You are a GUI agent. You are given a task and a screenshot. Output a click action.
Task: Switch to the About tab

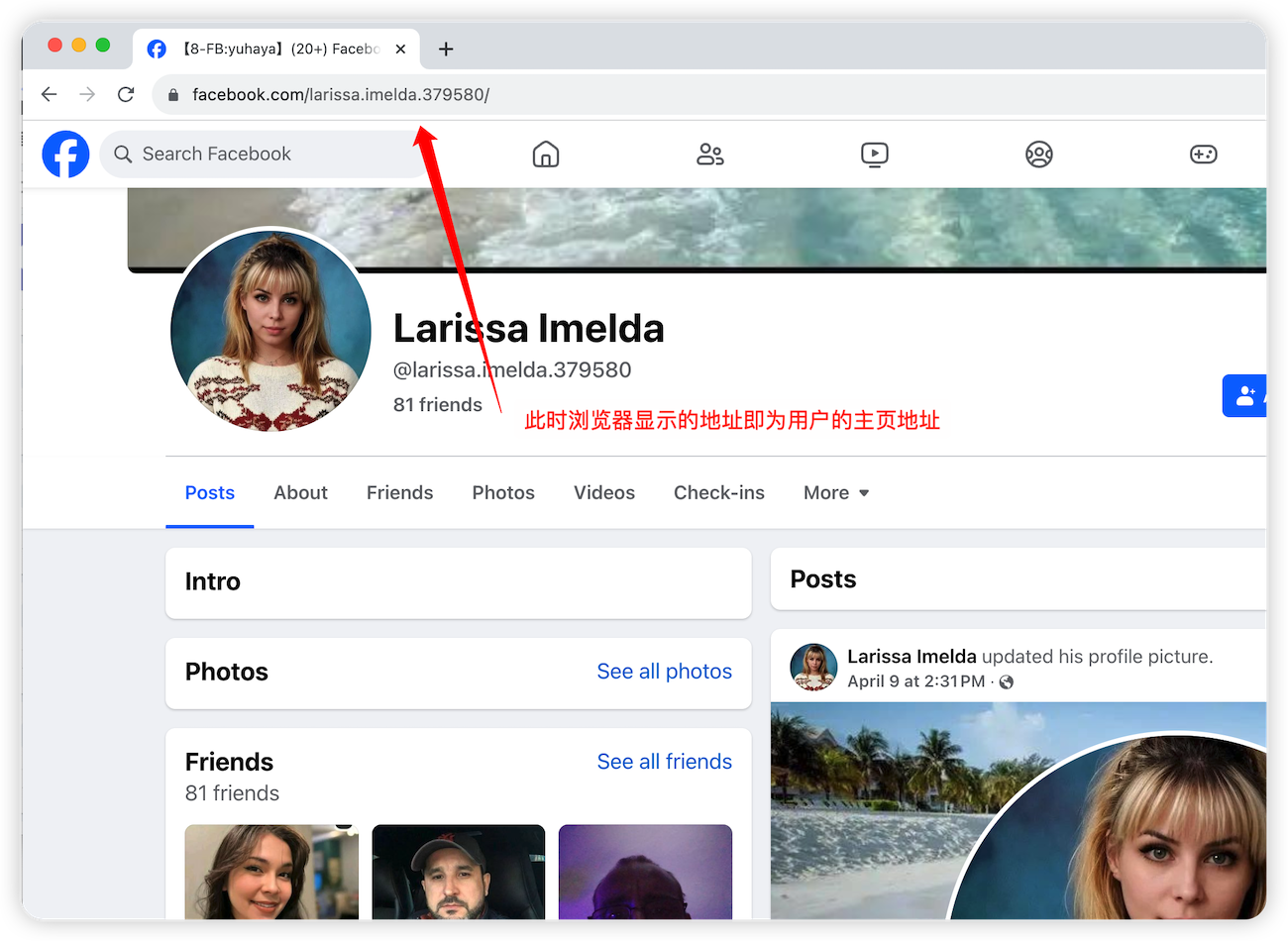[x=300, y=492]
